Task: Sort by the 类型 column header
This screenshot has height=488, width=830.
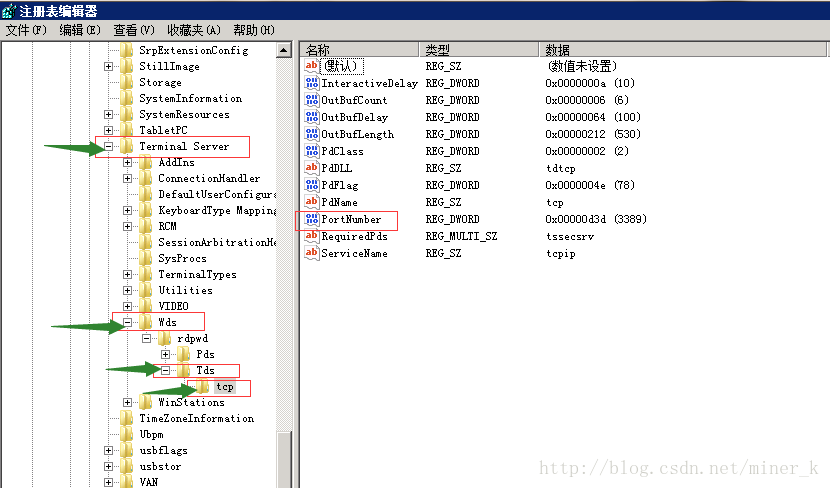Action: (479, 50)
